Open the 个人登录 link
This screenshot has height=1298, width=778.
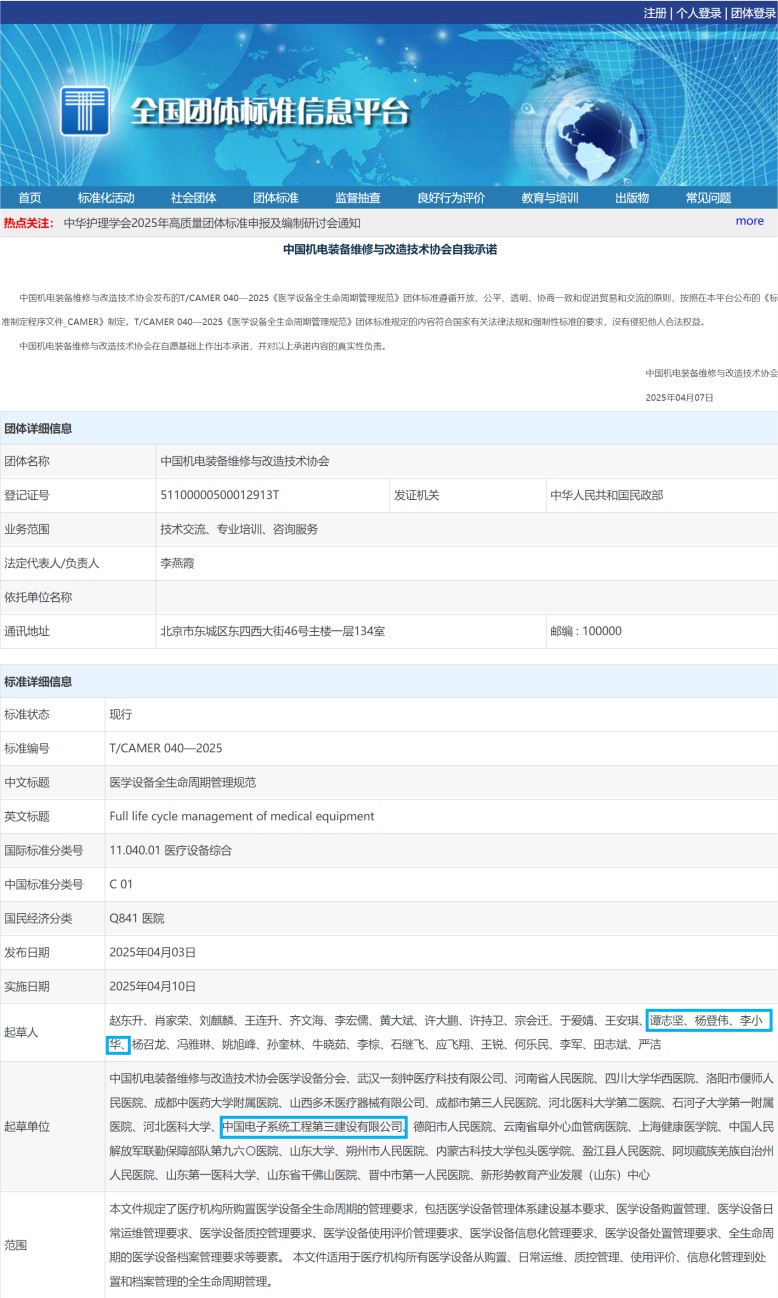[x=698, y=13]
